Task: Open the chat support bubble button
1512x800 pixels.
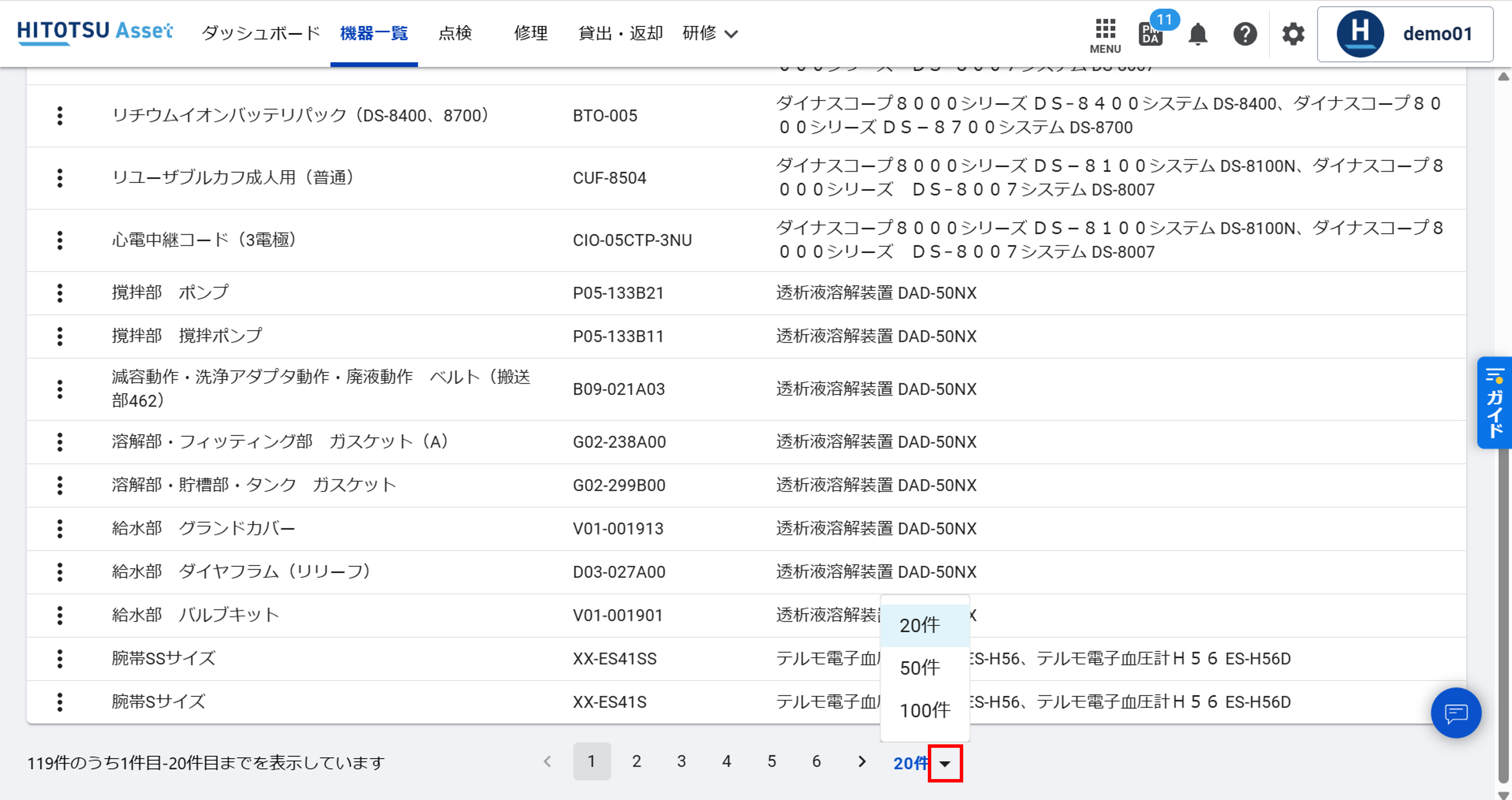Action: [1456, 713]
